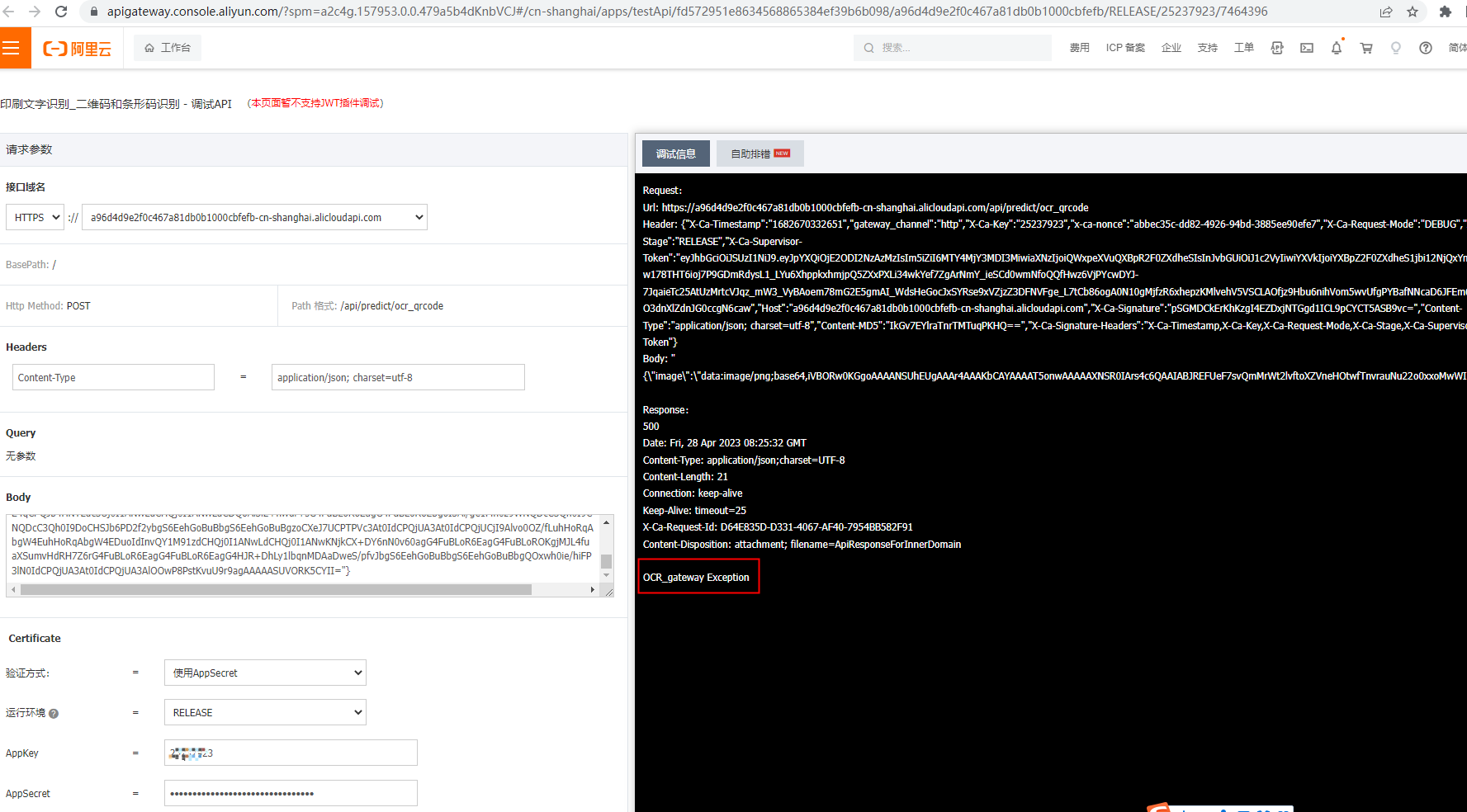The image size is (1467, 812).
Task: Open the HTTPS protocol dropdown
Action: pos(35,217)
